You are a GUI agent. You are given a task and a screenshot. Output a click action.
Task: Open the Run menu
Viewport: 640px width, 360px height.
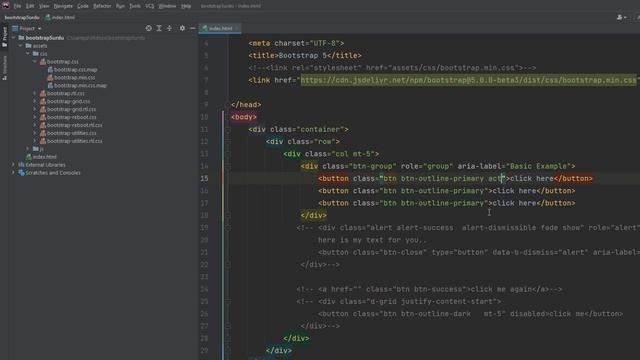(120, 6)
